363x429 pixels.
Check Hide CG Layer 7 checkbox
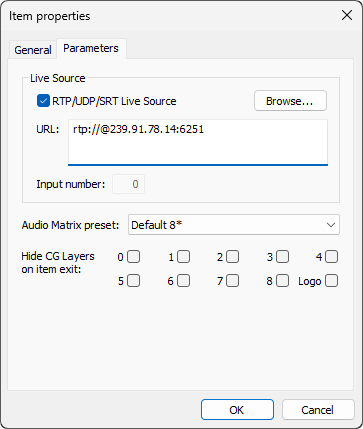pos(233,281)
